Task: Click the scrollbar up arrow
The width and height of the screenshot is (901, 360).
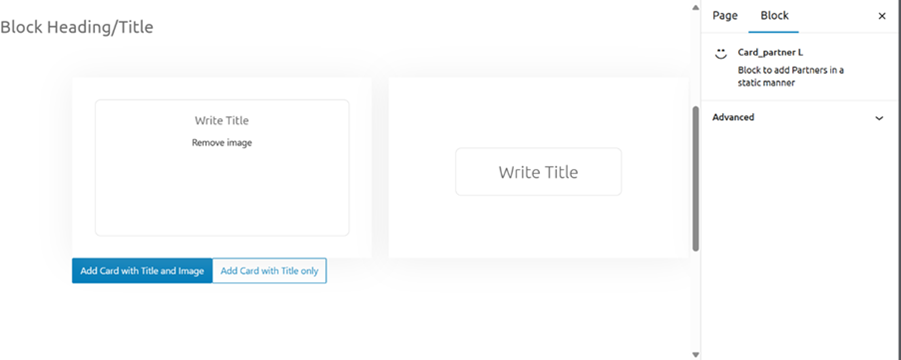Action: click(695, 7)
